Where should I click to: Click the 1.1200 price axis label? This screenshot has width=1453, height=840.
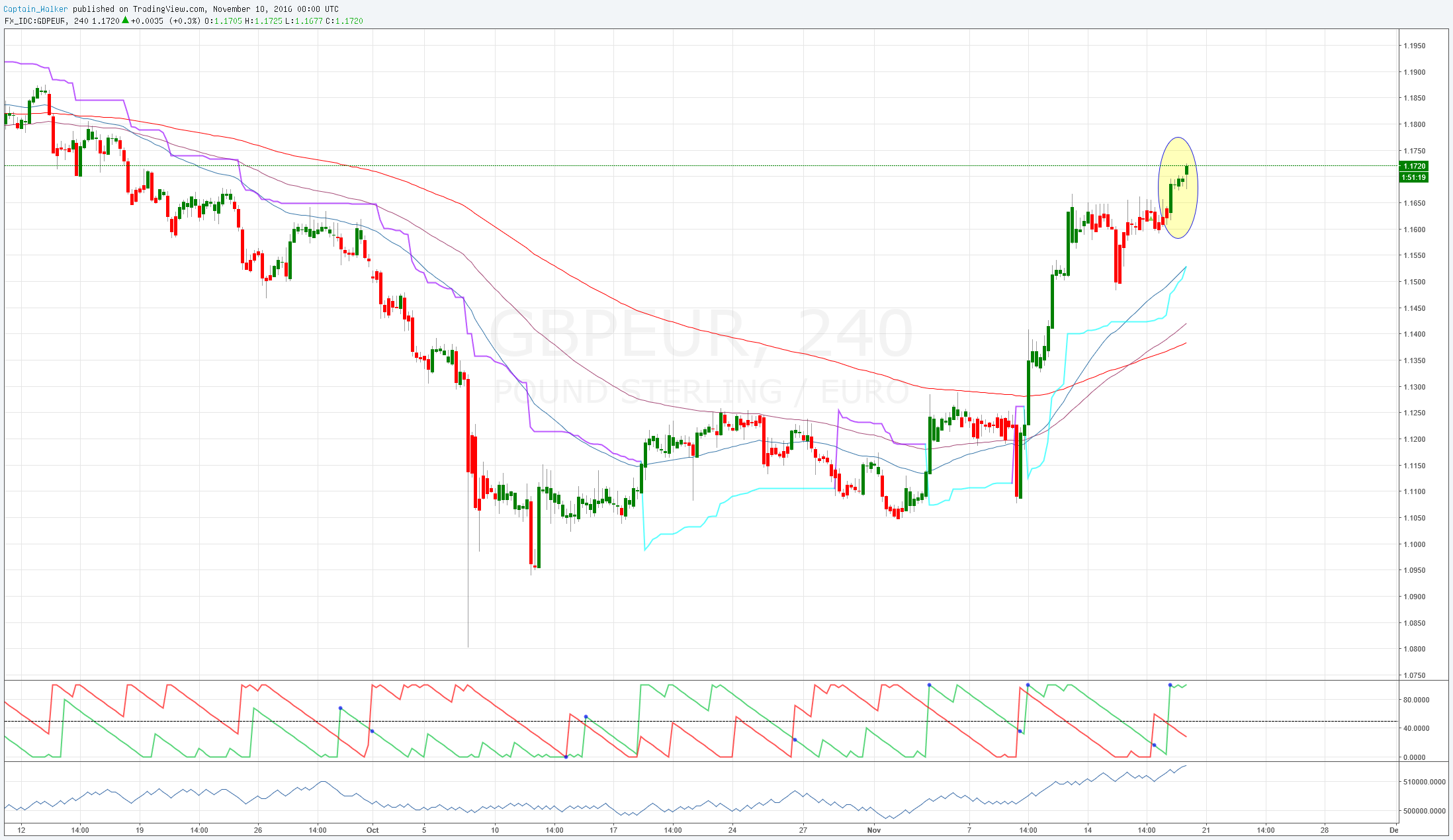pyautogui.click(x=1415, y=439)
